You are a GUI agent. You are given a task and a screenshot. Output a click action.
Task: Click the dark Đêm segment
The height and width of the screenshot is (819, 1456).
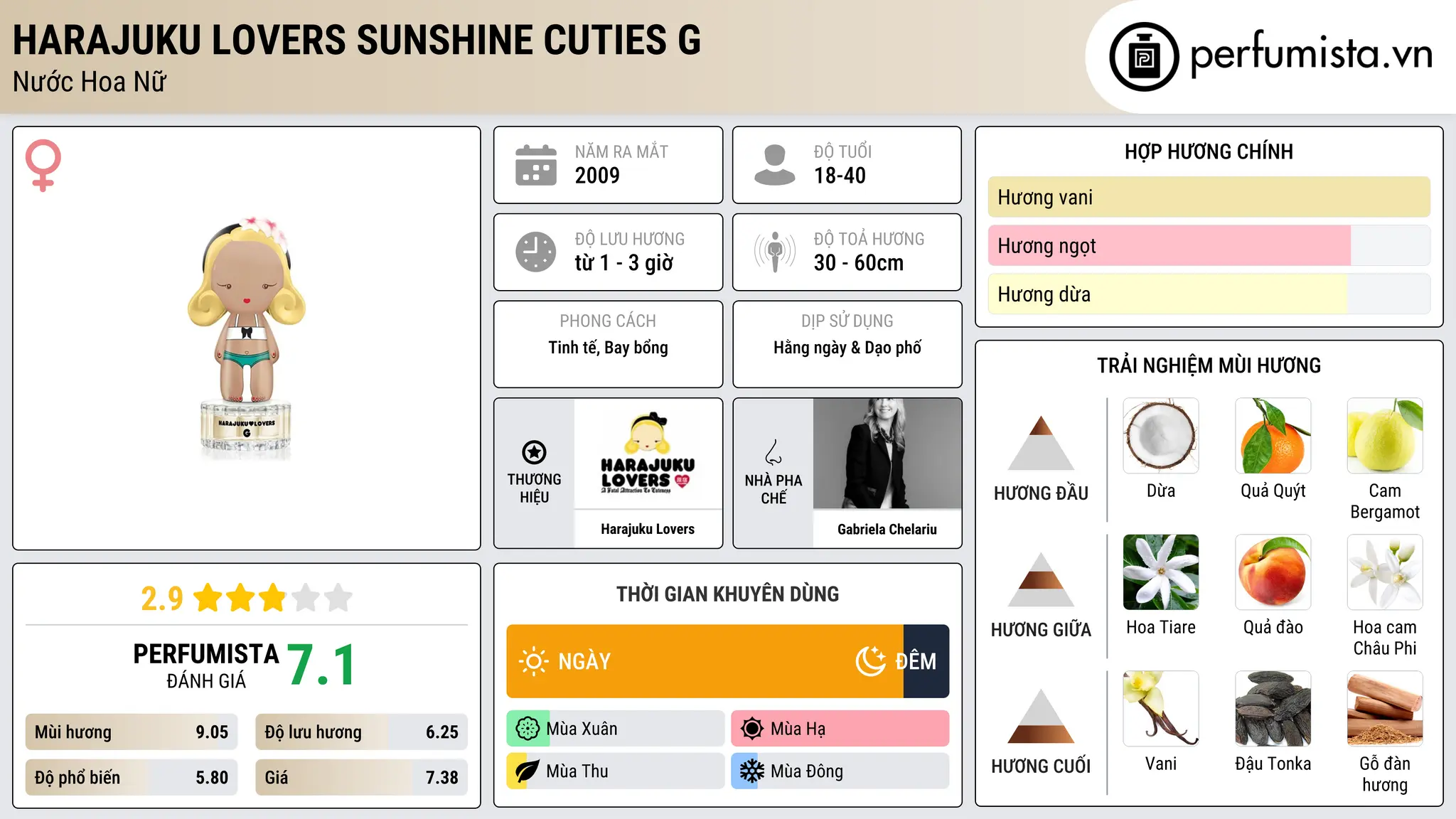click(x=926, y=661)
